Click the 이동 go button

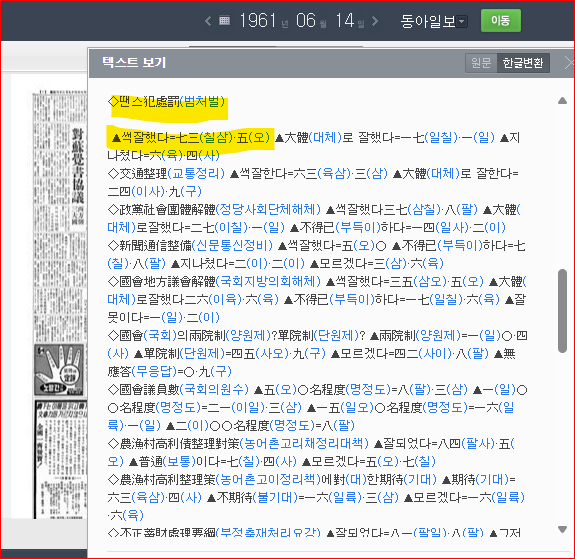pyautogui.click(x=501, y=21)
